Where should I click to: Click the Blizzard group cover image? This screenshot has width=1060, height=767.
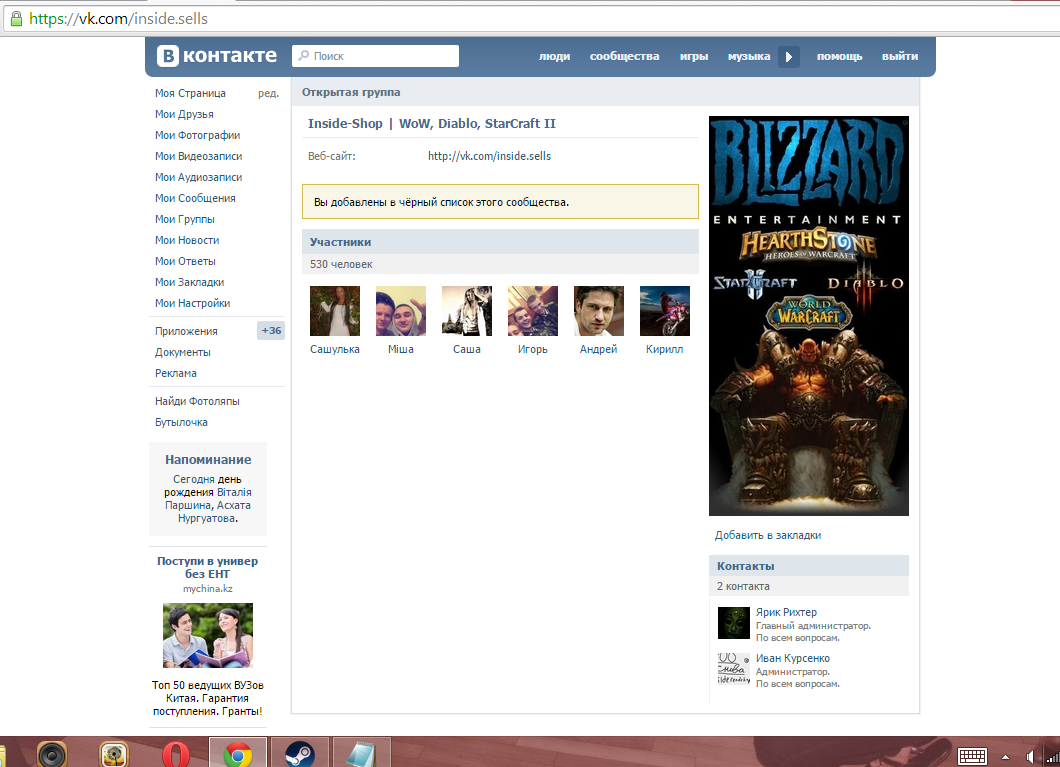[809, 316]
